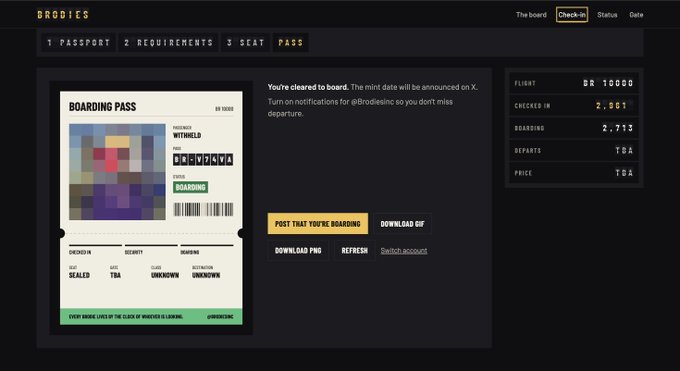Viewport: 680px width, 371px height.
Task: Click the BOARDING status badge
Action: (x=190, y=187)
